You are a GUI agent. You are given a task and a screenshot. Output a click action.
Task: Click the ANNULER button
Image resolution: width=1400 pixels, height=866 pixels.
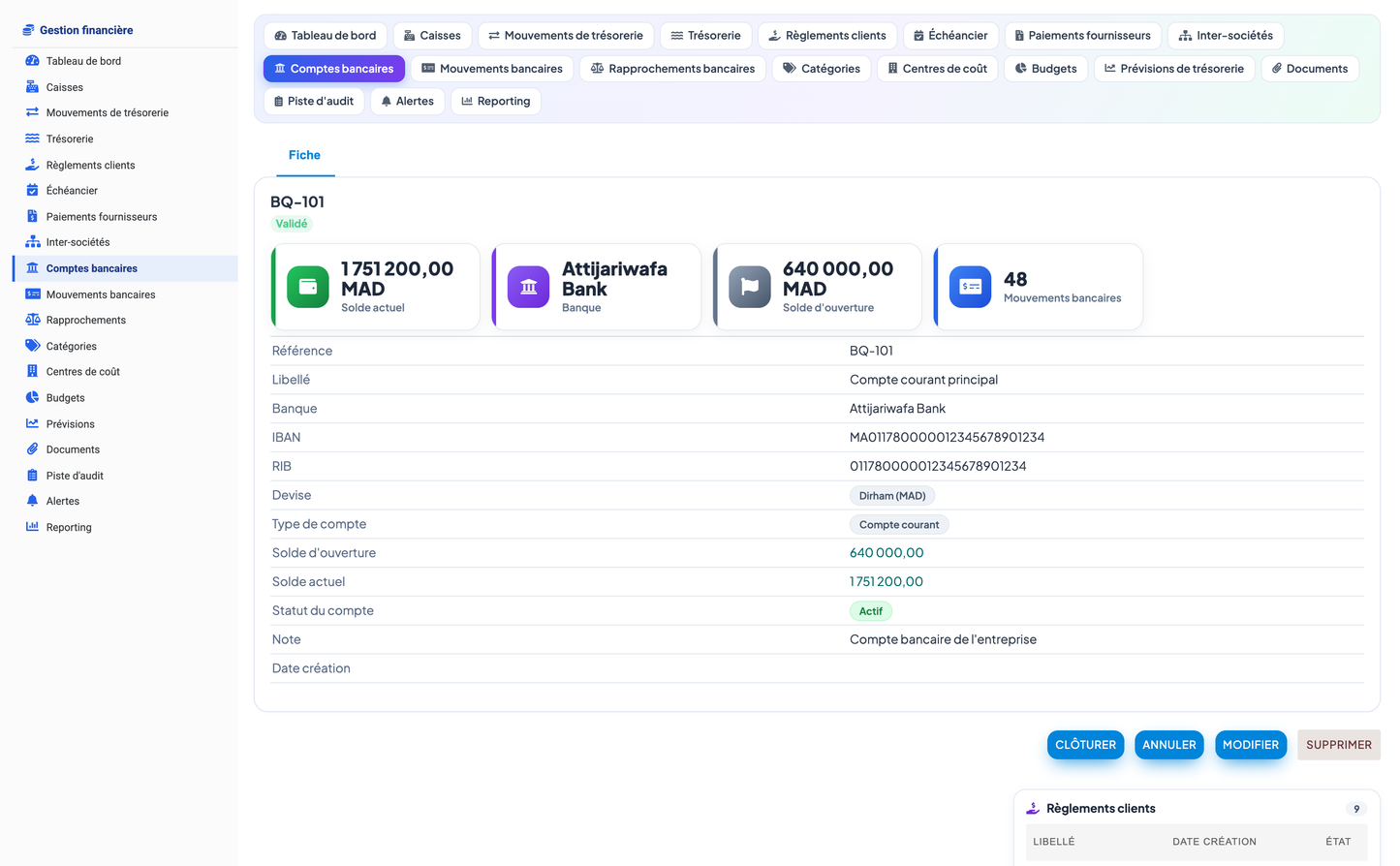(x=1169, y=745)
